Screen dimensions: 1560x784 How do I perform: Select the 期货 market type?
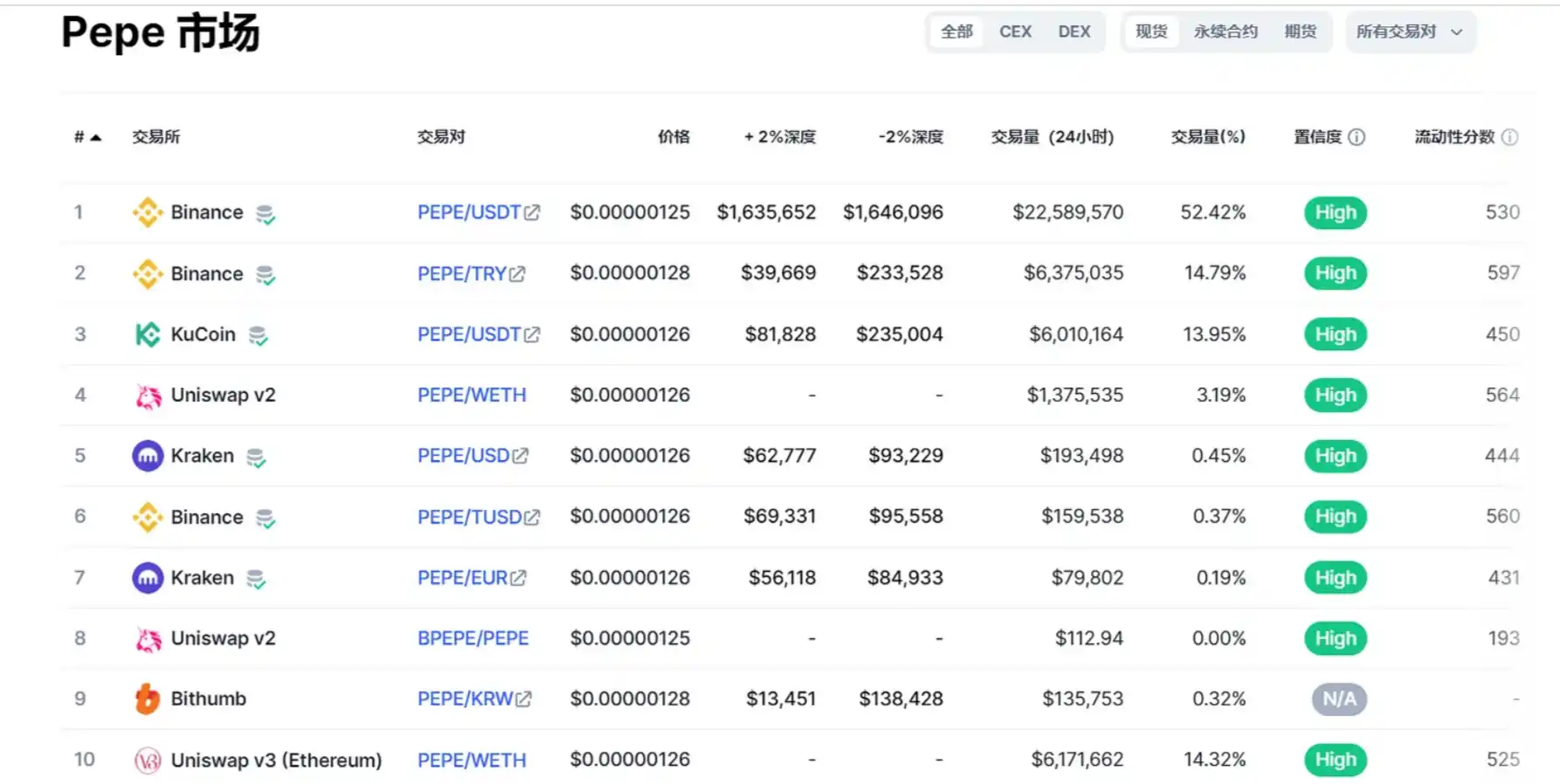click(x=1300, y=31)
